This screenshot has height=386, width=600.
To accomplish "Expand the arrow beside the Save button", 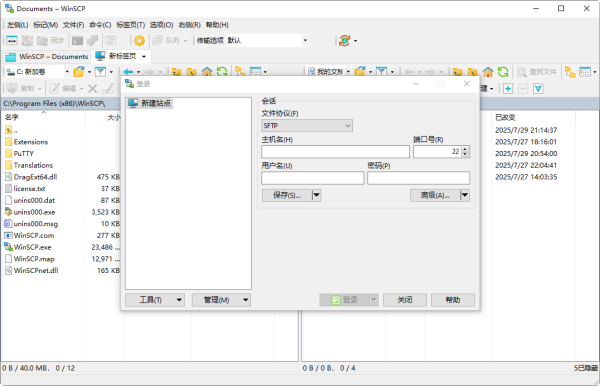I will point(316,195).
